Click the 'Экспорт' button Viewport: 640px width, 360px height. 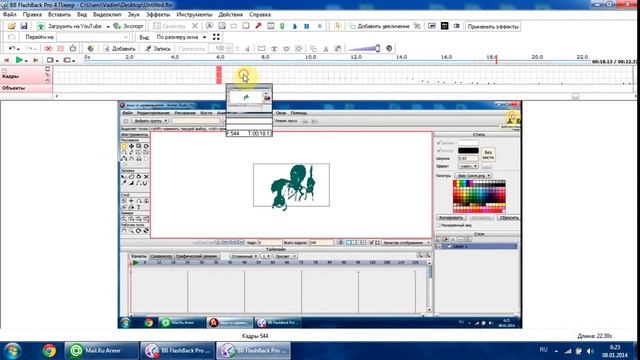(x=129, y=26)
